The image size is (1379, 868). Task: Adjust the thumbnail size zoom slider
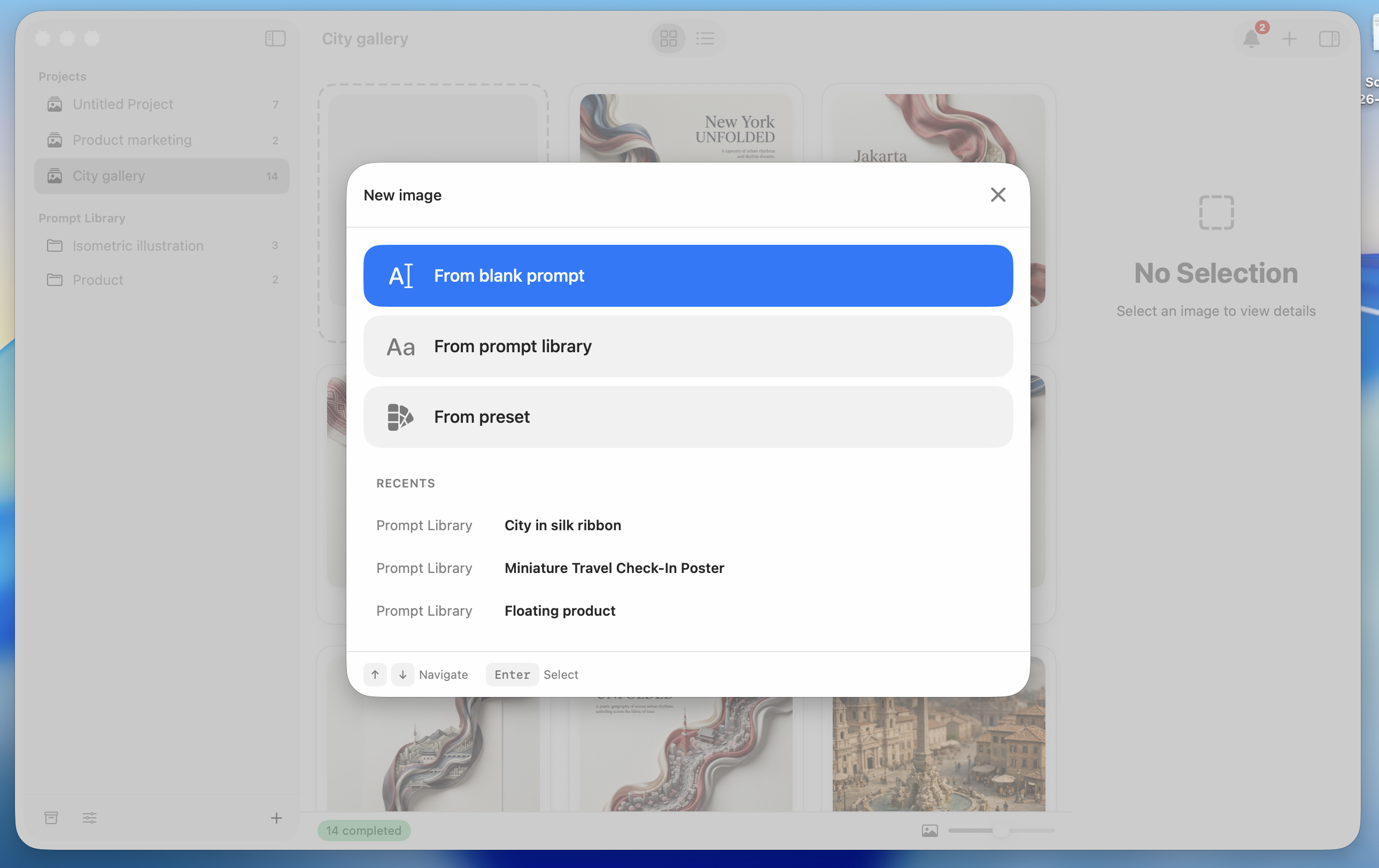(x=1001, y=831)
